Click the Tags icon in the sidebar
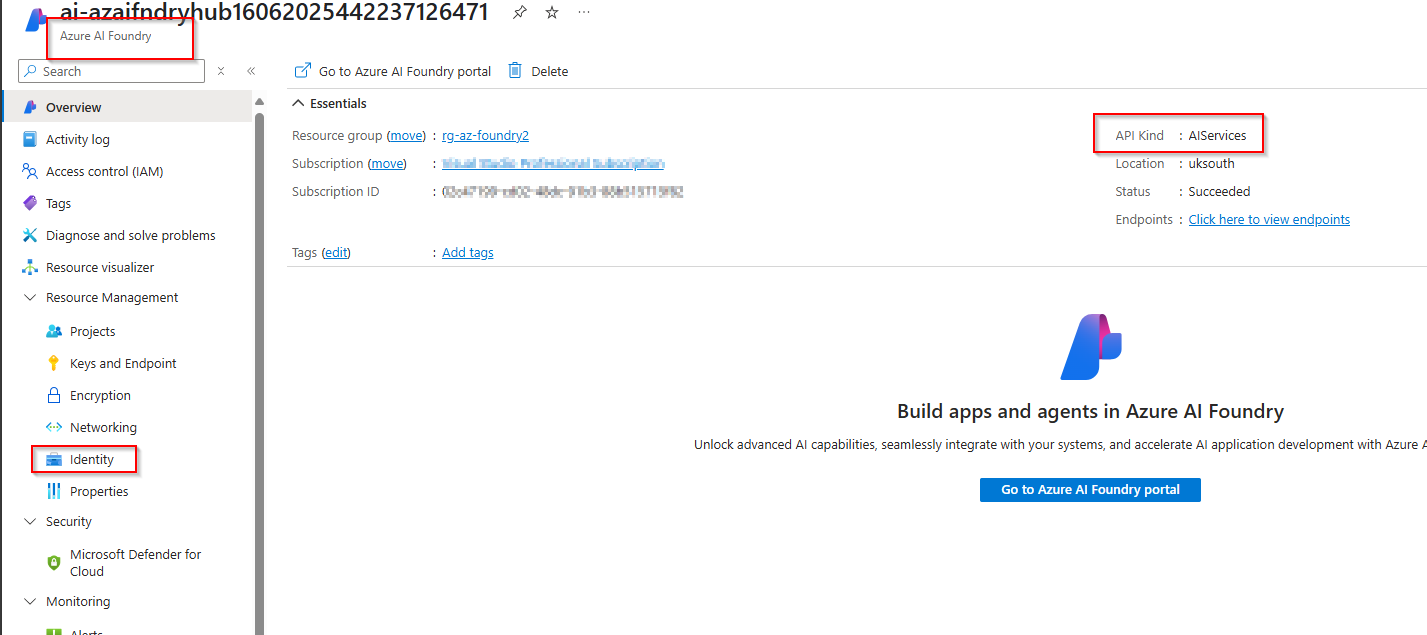The width and height of the screenshot is (1427, 635). [30, 203]
